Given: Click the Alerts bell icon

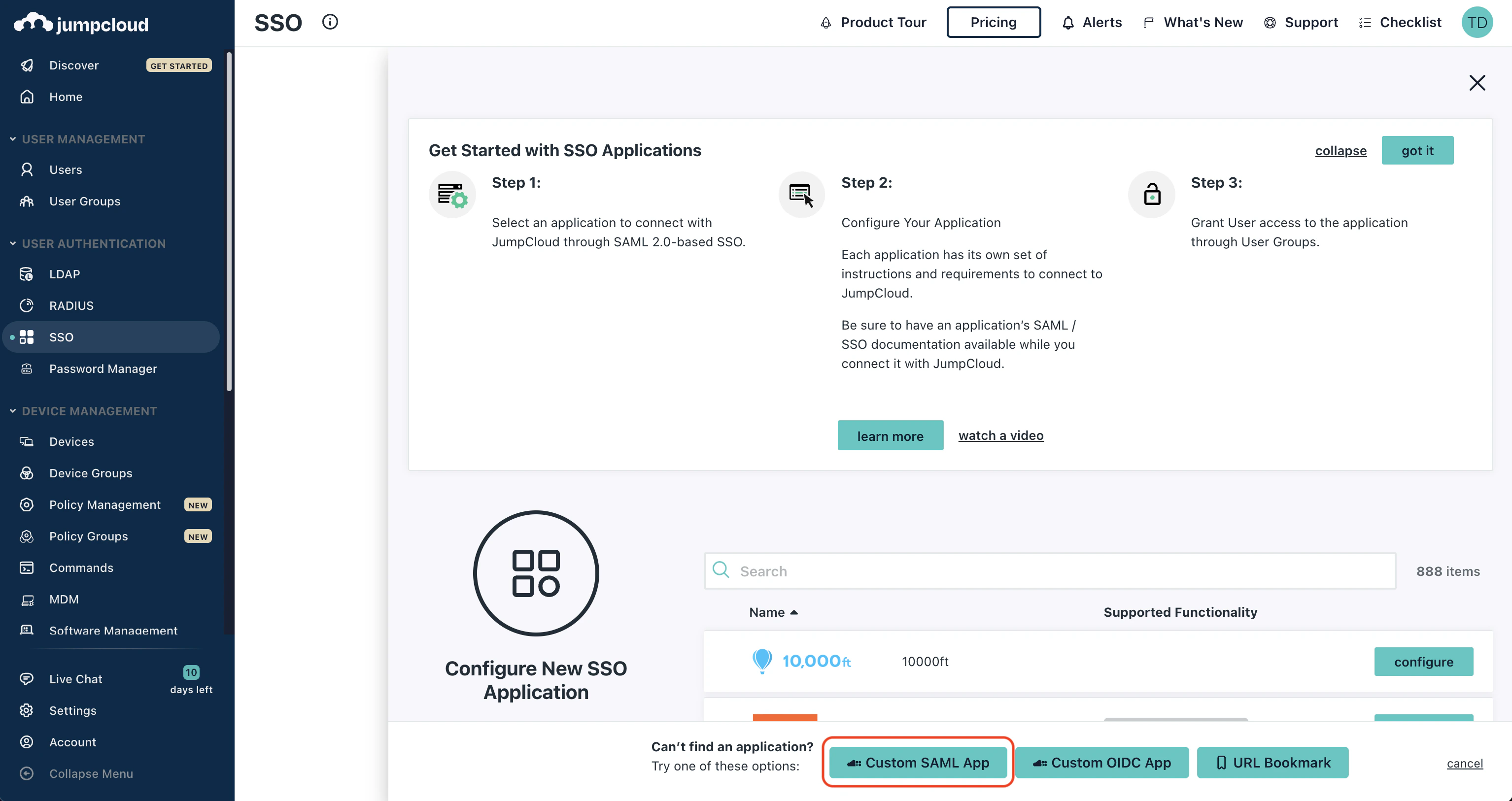Looking at the screenshot, I should point(1067,22).
